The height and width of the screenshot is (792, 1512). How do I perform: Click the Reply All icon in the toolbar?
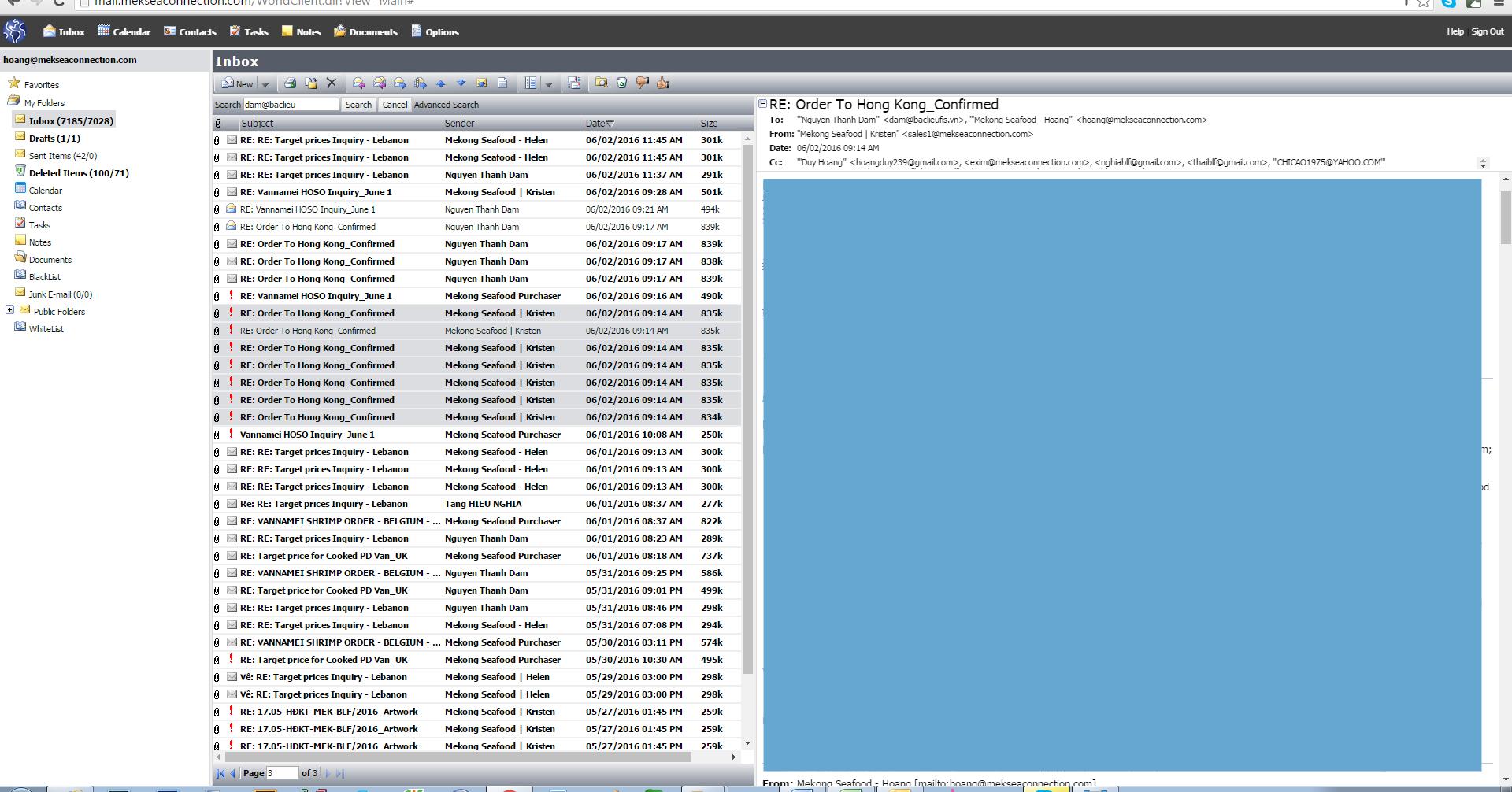[x=380, y=83]
